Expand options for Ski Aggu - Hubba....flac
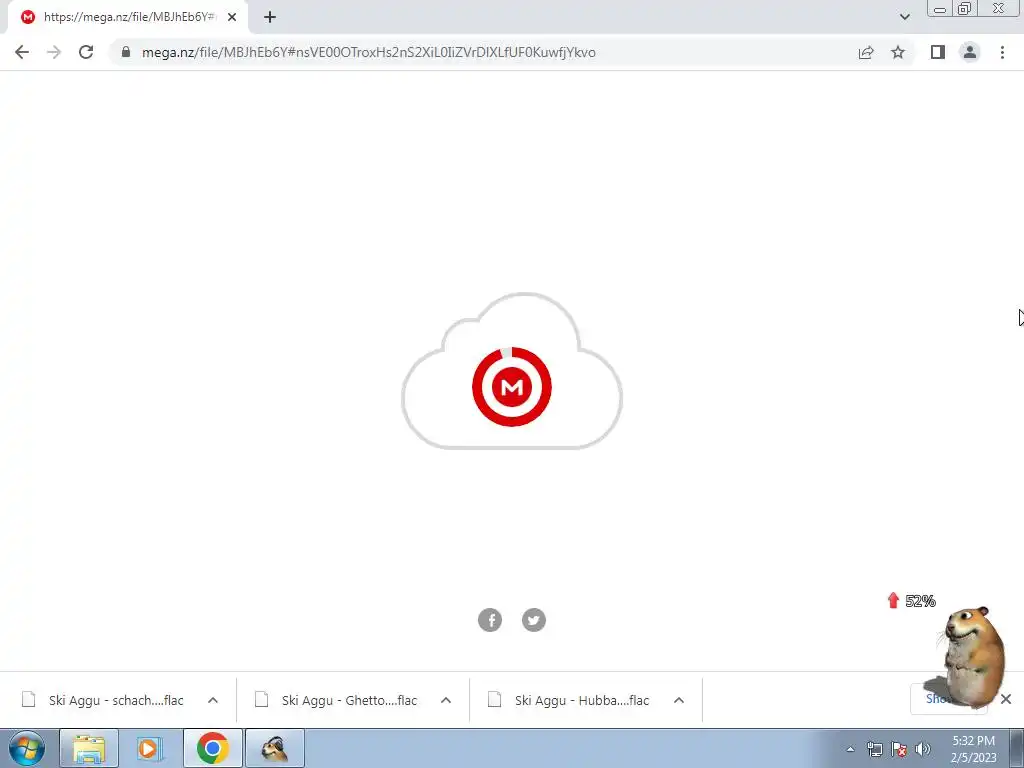The height and width of the screenshot is (768, 1024). [x=679, y=700]
